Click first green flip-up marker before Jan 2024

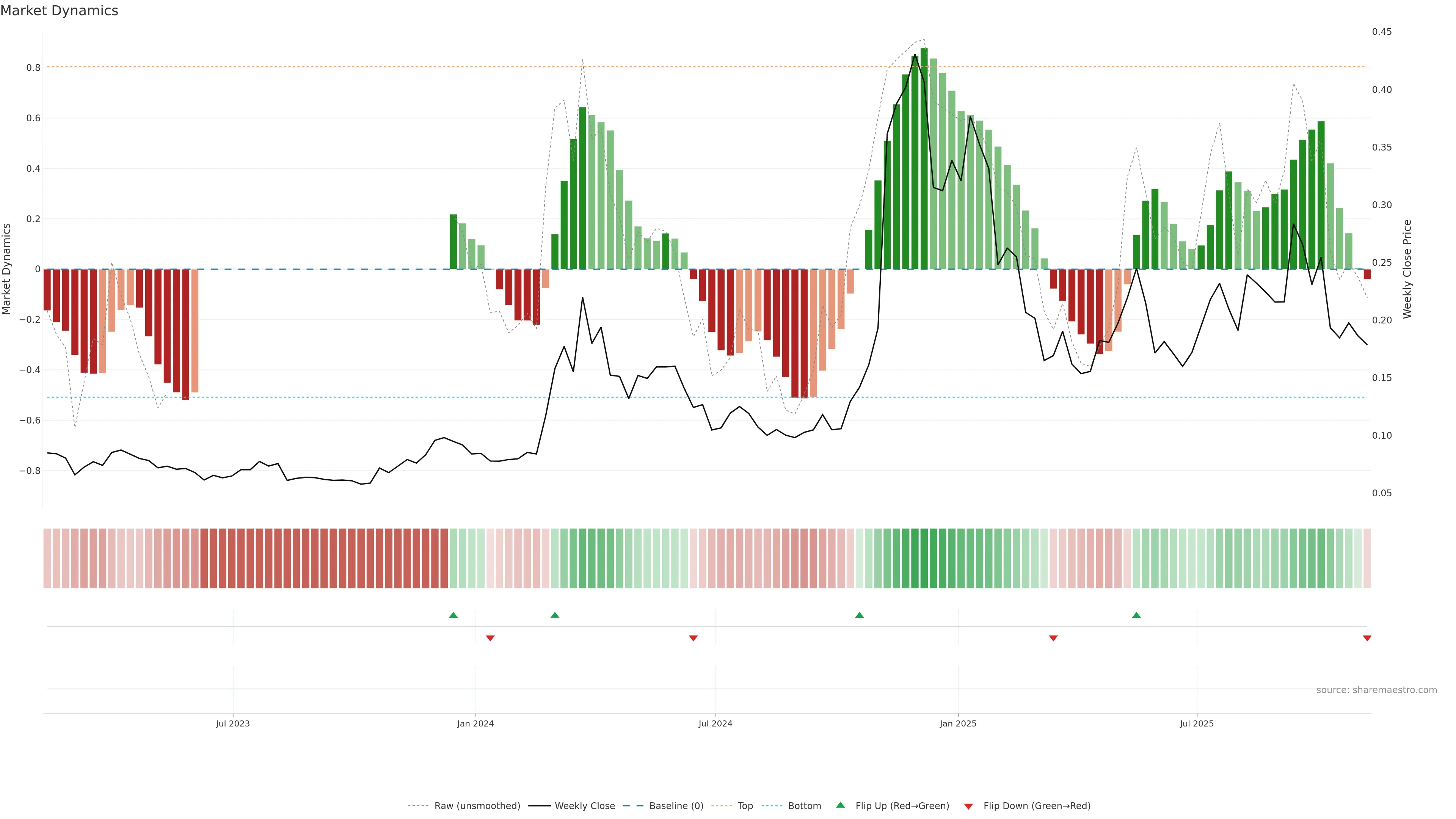[x=453, y=615]
